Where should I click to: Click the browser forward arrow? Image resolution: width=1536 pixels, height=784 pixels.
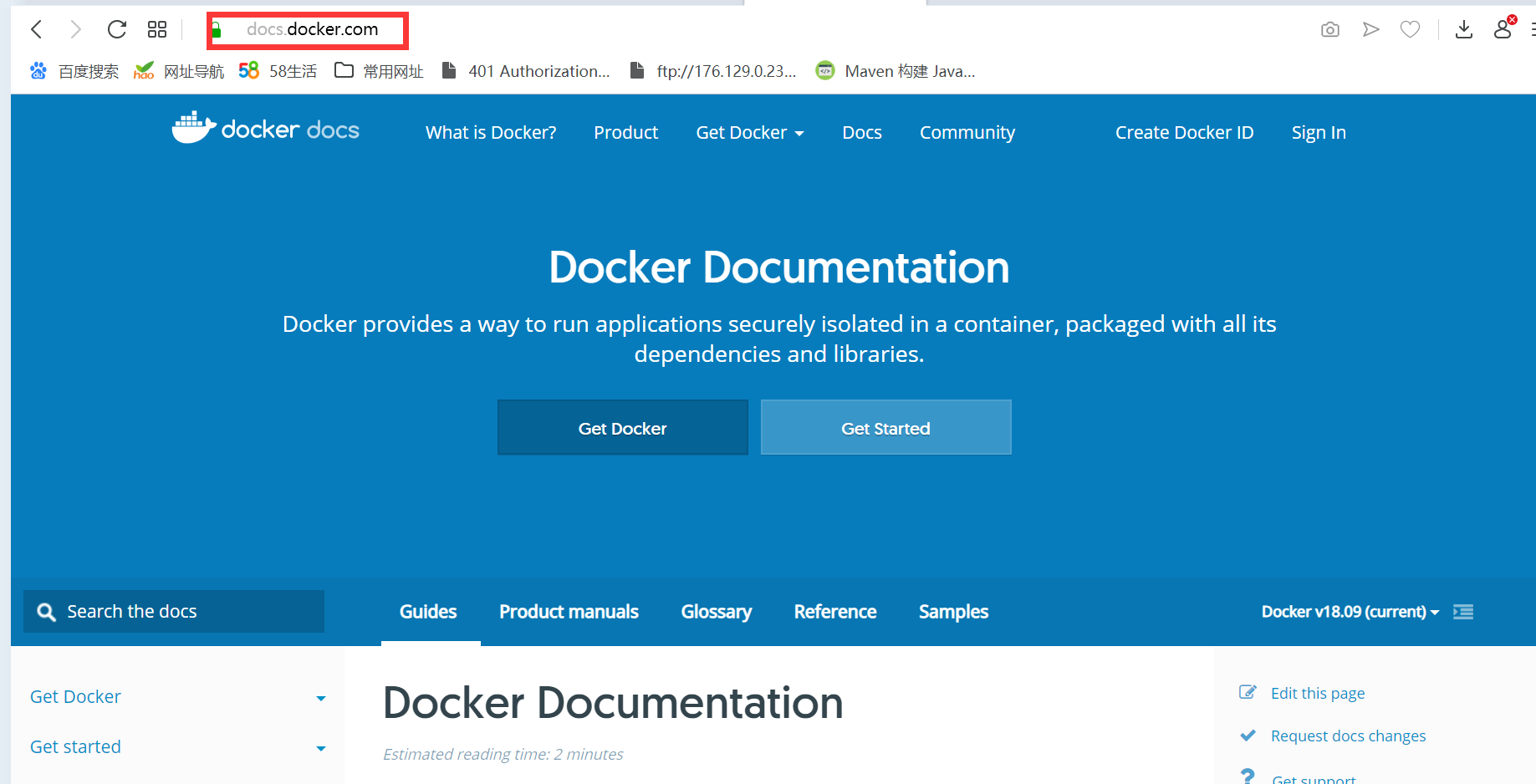pos(75,29)
